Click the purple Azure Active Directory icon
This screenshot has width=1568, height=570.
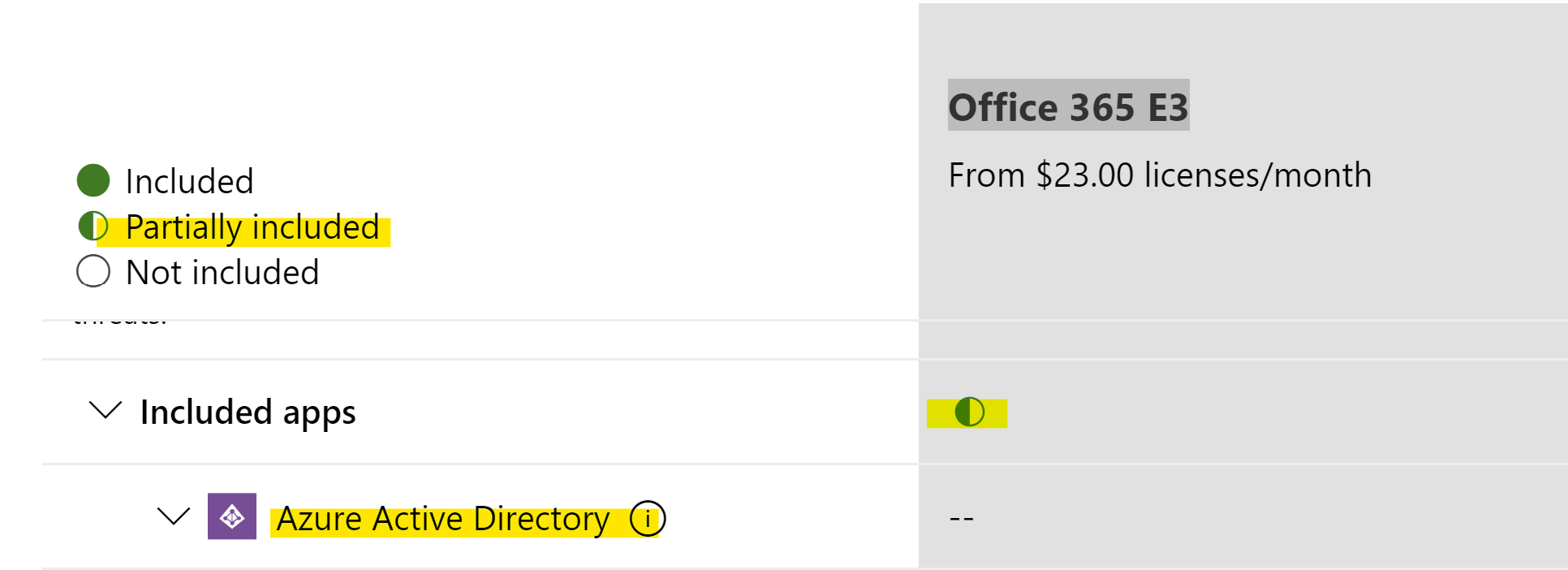[232, 516]
